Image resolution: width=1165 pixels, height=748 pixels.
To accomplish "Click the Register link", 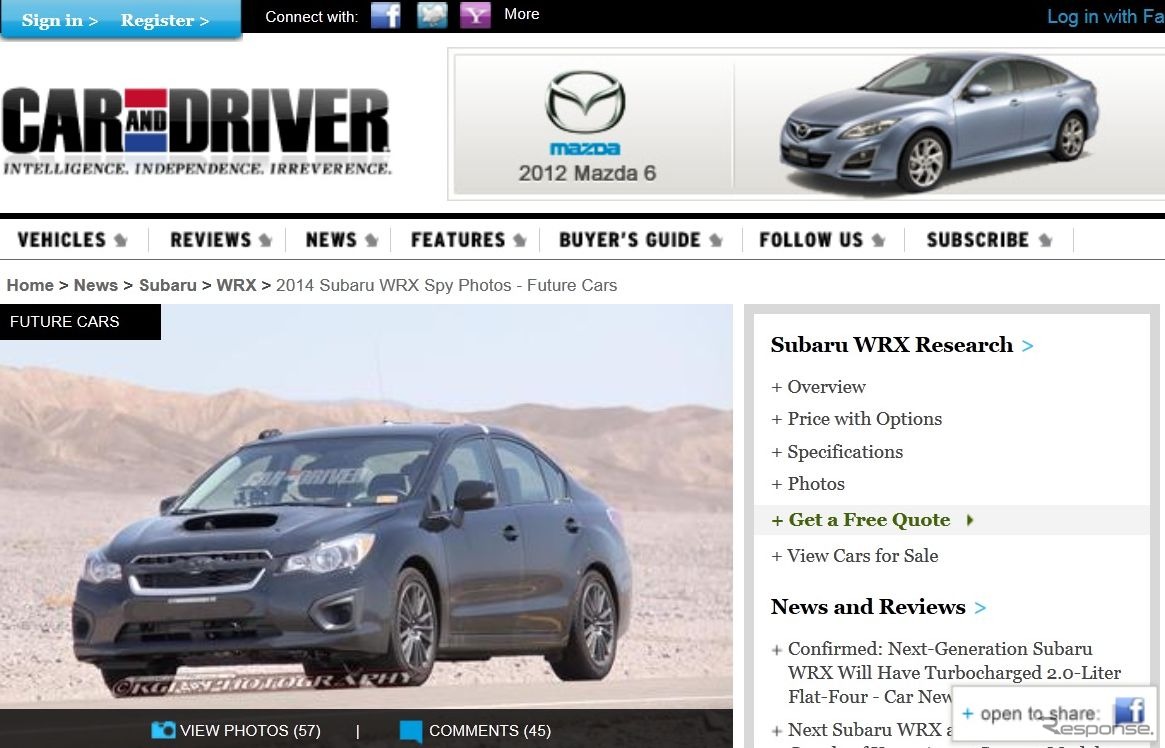I will pos(165,20).
